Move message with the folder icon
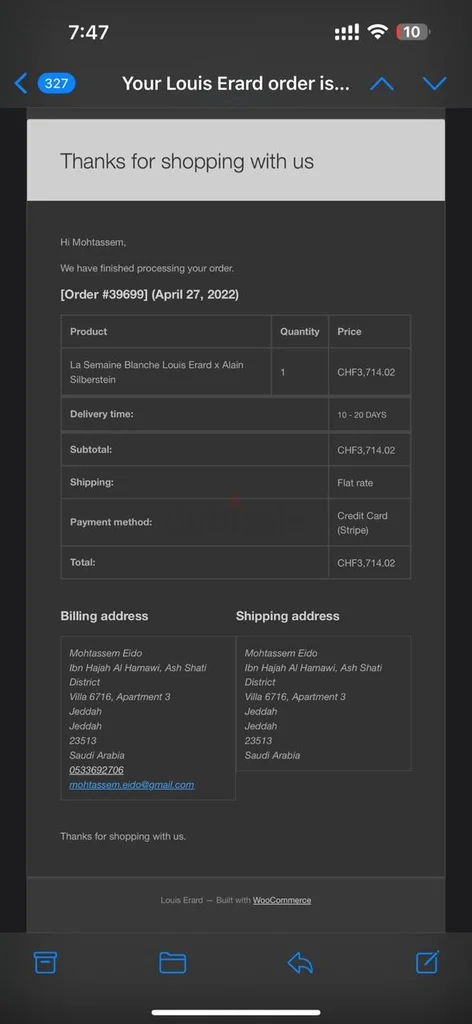Image resolution: width=472 pixels, height=1024 pixels. [x=173, y=963]
